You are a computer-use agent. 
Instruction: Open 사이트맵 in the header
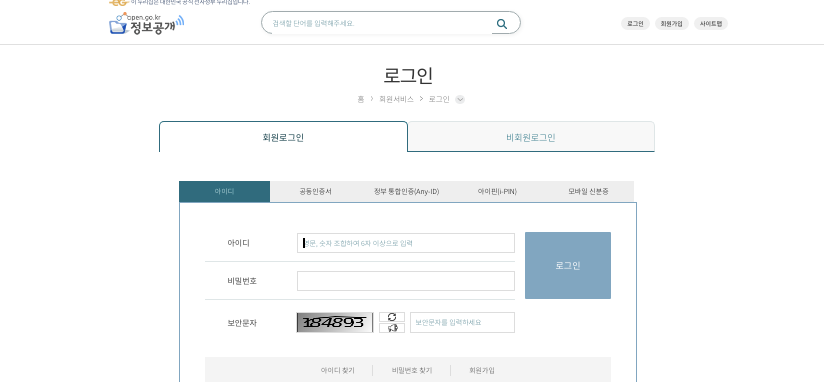711,24
